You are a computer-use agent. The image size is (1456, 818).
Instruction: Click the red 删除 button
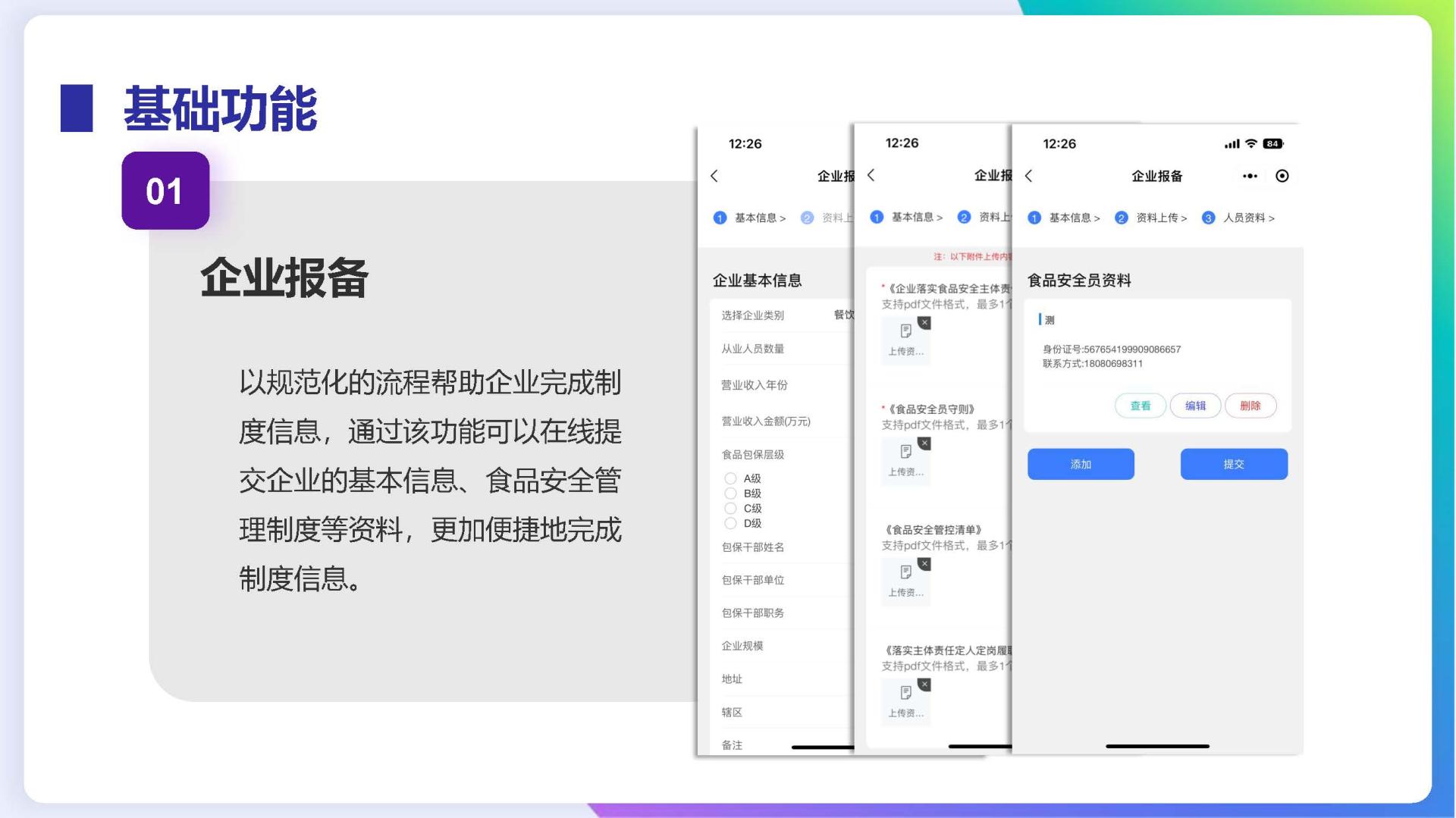click(x=1250, y=406)
